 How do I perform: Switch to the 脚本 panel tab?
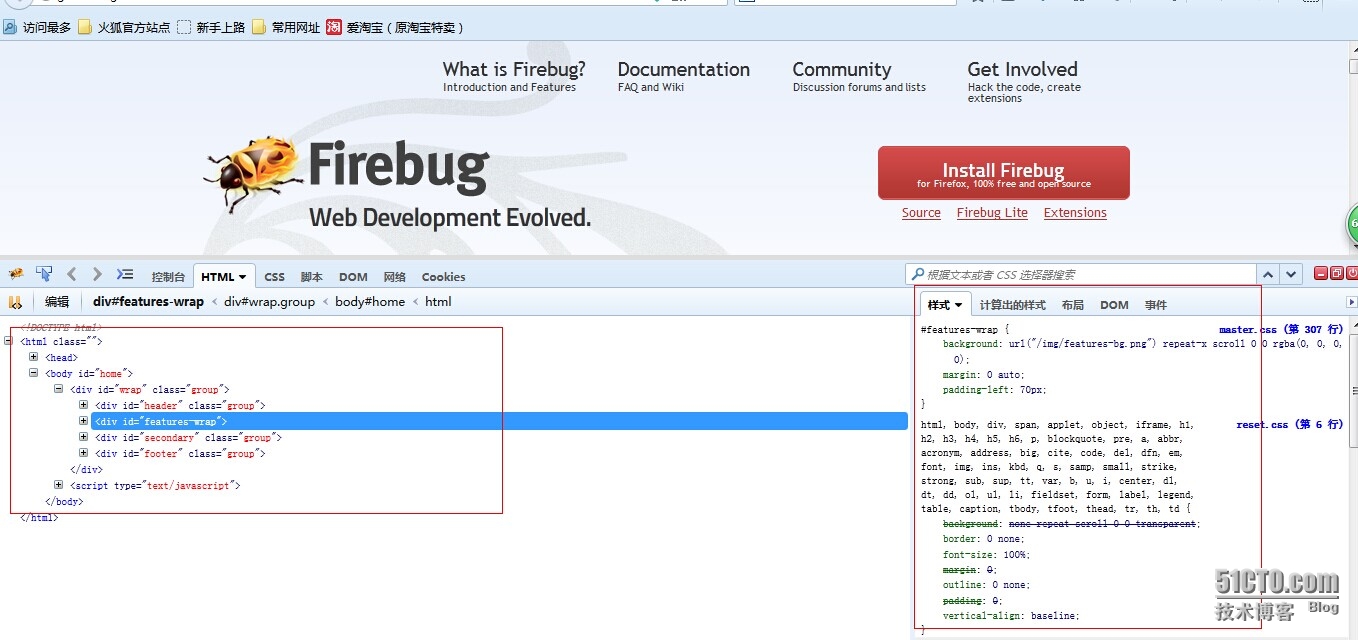pos(312,277)
